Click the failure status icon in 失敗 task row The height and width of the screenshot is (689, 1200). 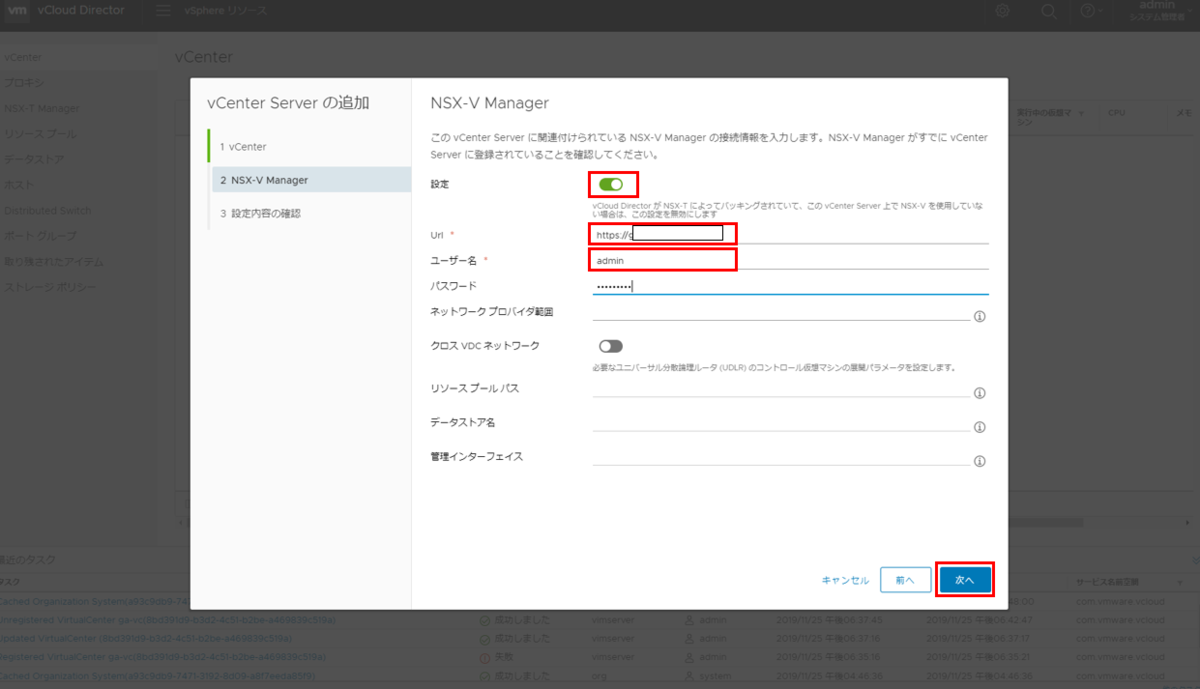coord(485,657)
